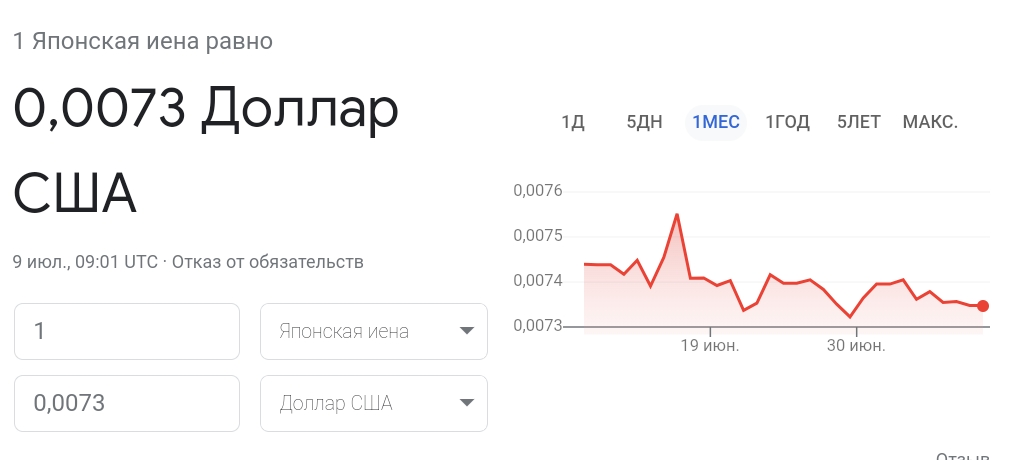Click the arrow next to Доллар США
This screenshot has height=460, width=1036.
coord(466,403)
